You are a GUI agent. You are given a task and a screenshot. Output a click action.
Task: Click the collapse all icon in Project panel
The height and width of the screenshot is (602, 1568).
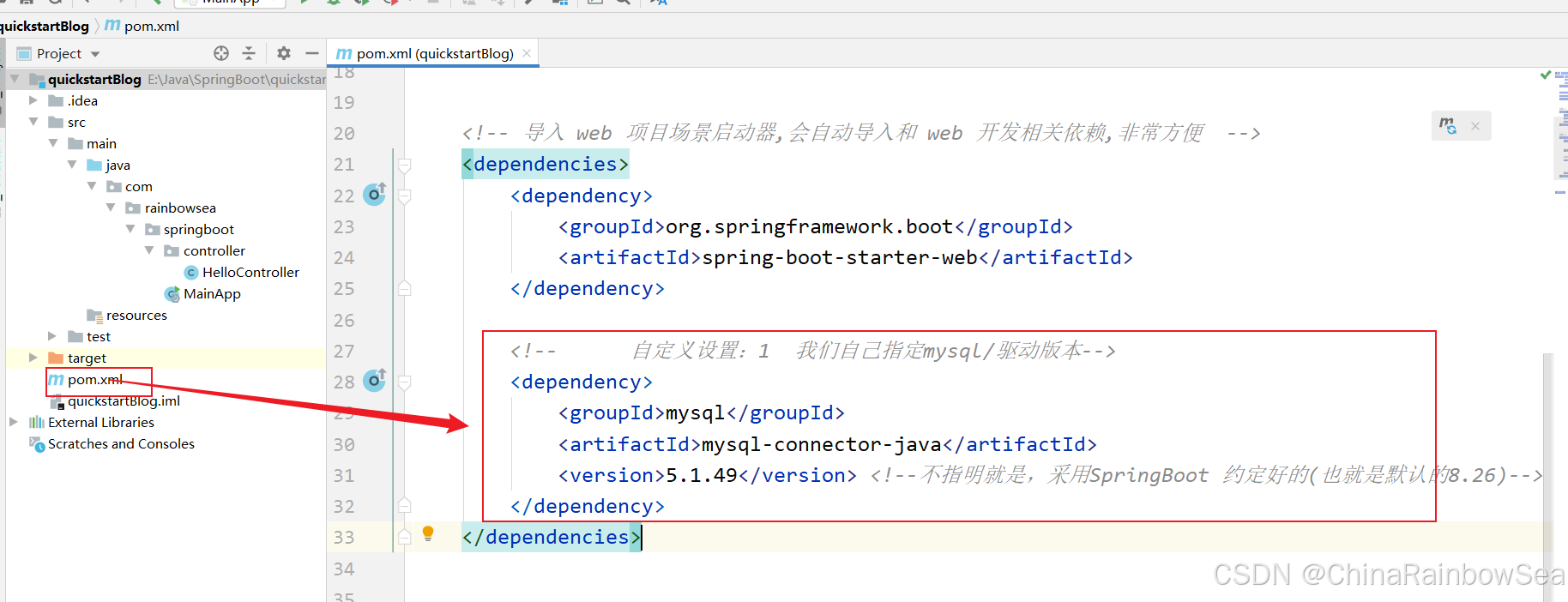[249, 53]
